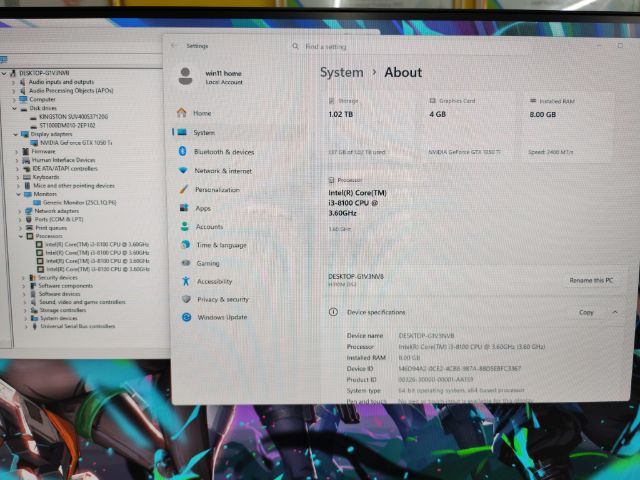Image resolution: width=640 pixels, height=480 pixels.
Task: Click the Gaming controller icon
Action: [186, 263]
